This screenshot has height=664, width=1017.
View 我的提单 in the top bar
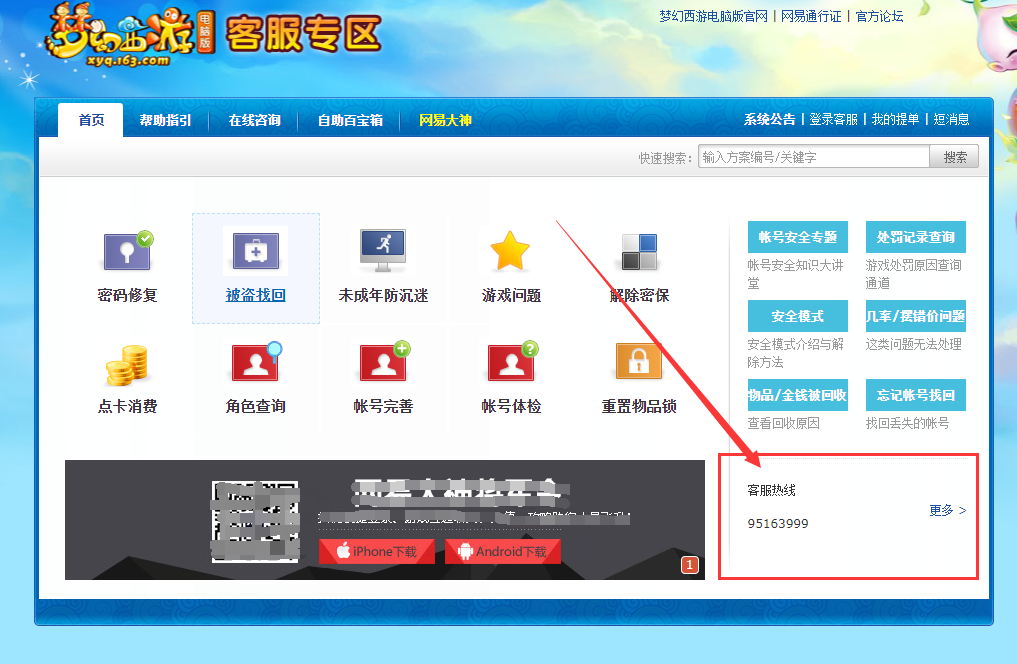point(895,119)
